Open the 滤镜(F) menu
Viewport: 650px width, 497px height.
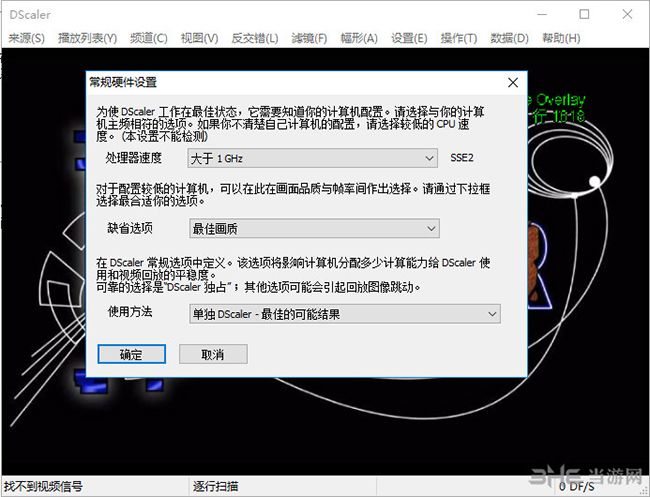(x=309, y=38)
